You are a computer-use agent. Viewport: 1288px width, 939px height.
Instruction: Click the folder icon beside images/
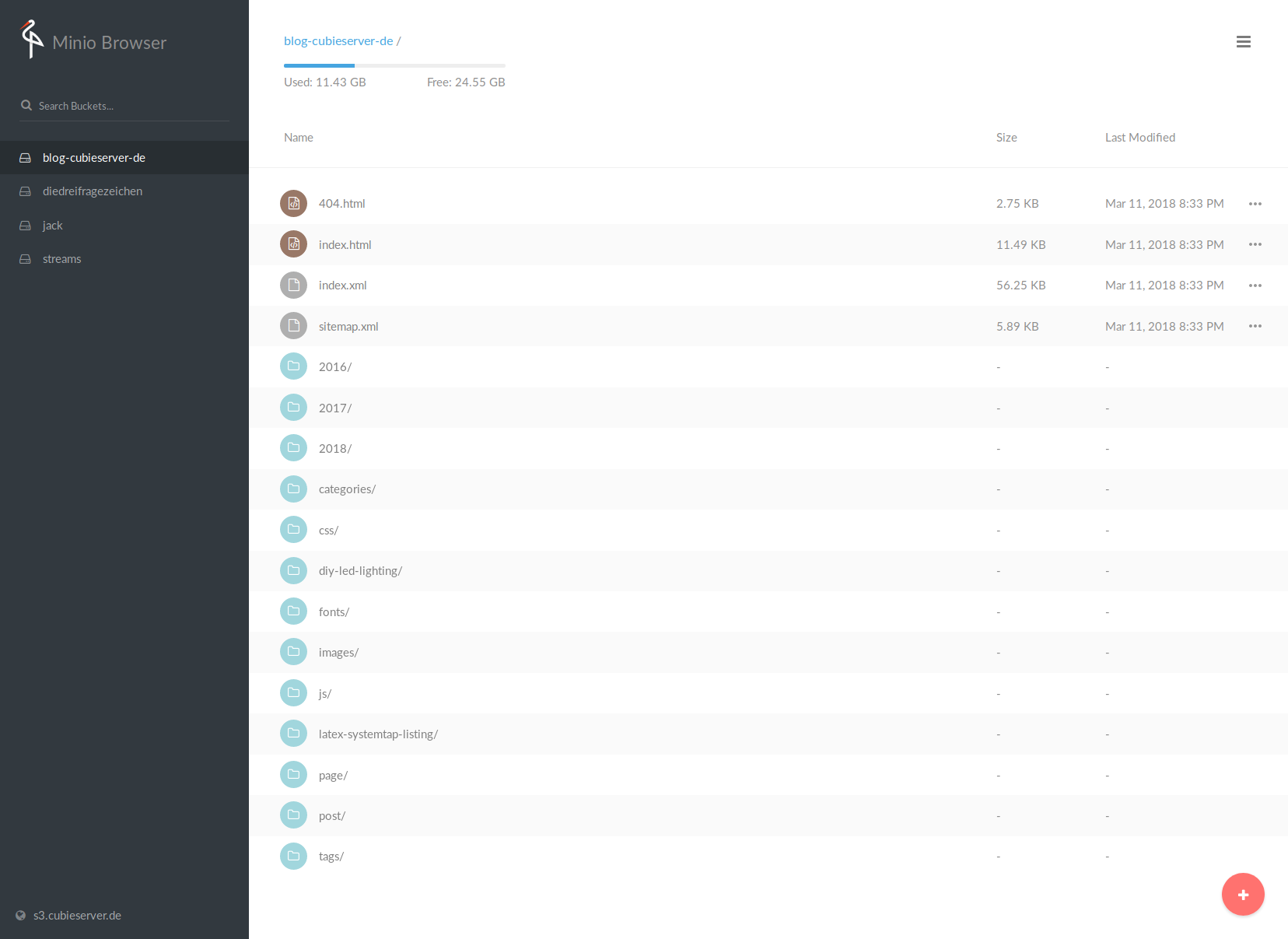coord(293,652)
